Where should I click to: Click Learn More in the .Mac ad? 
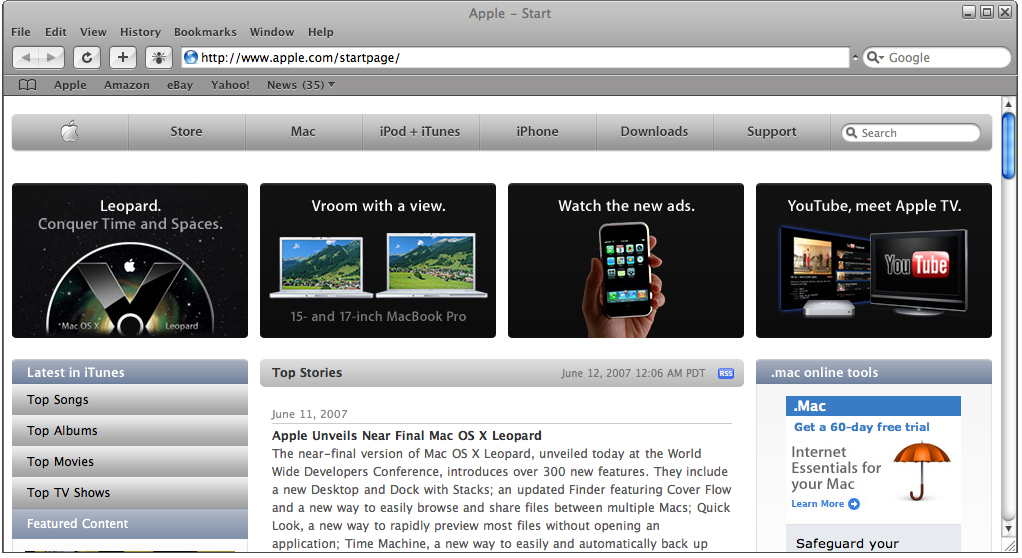click(x=824, y=504)
